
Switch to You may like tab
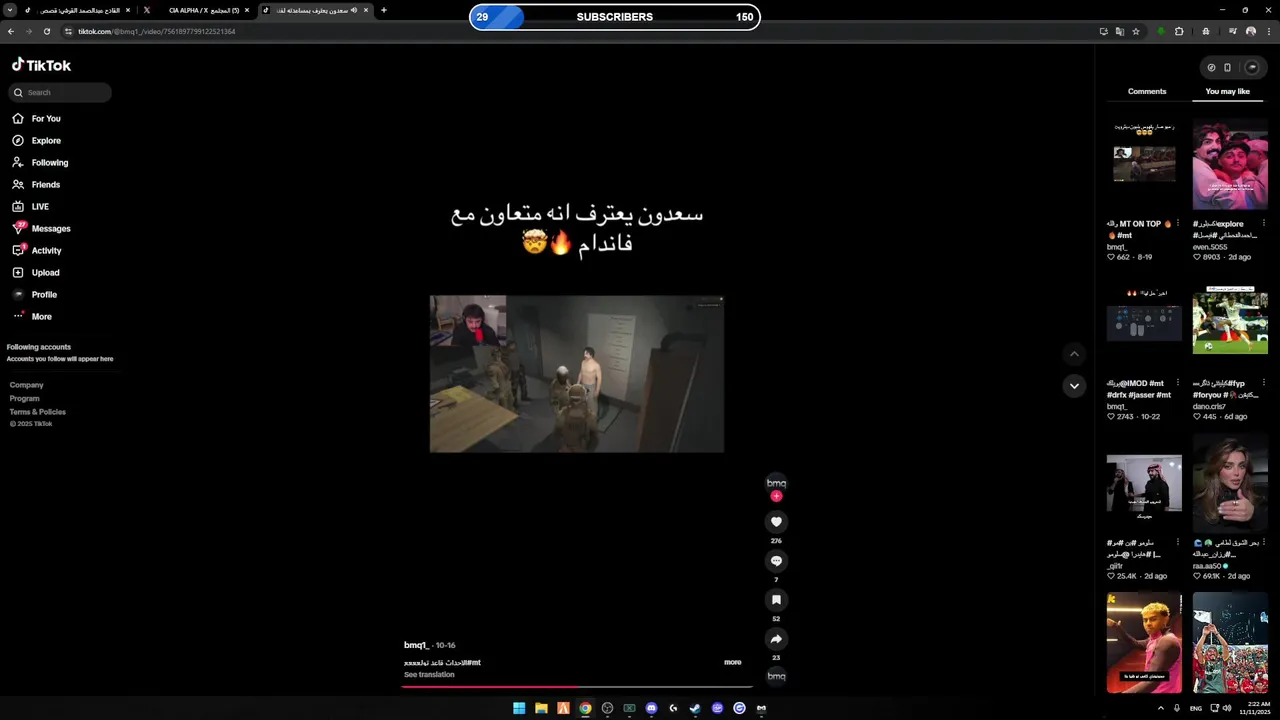(1227, 91)
